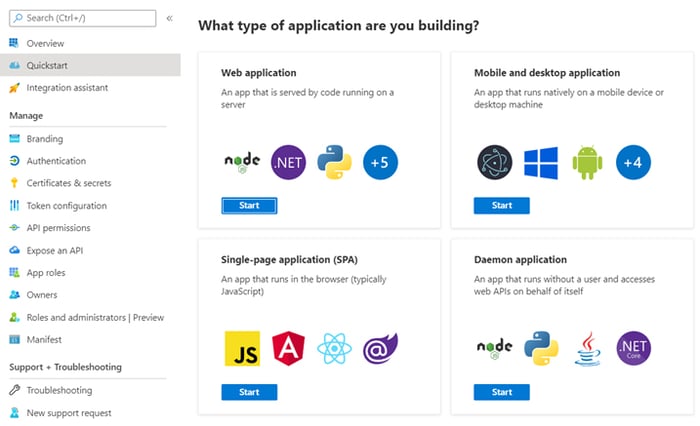Click the Python icon in Daemon application card
This screenshot has height=426, width=700.
tap(541, 349)
